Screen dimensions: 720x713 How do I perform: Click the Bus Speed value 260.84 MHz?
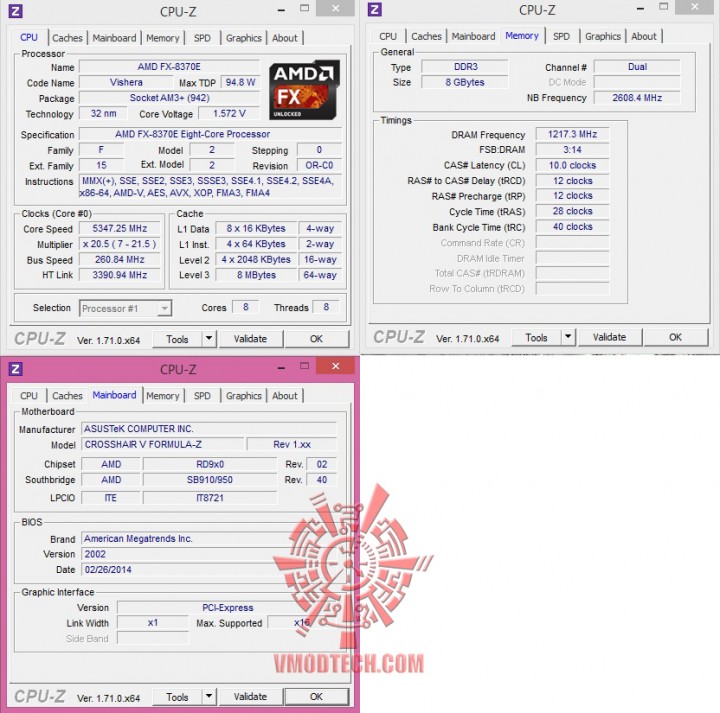(x=119, y=259)
